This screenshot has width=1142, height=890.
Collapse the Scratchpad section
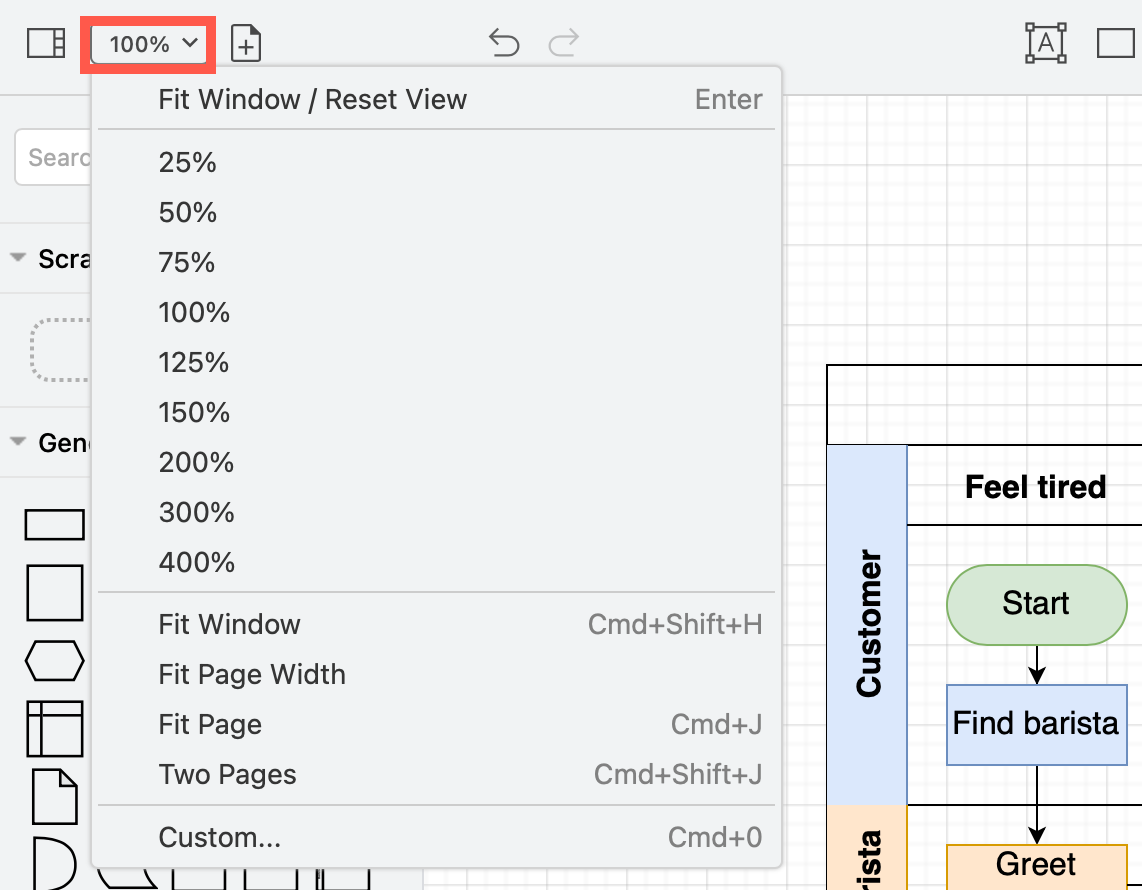coord(18,257)
